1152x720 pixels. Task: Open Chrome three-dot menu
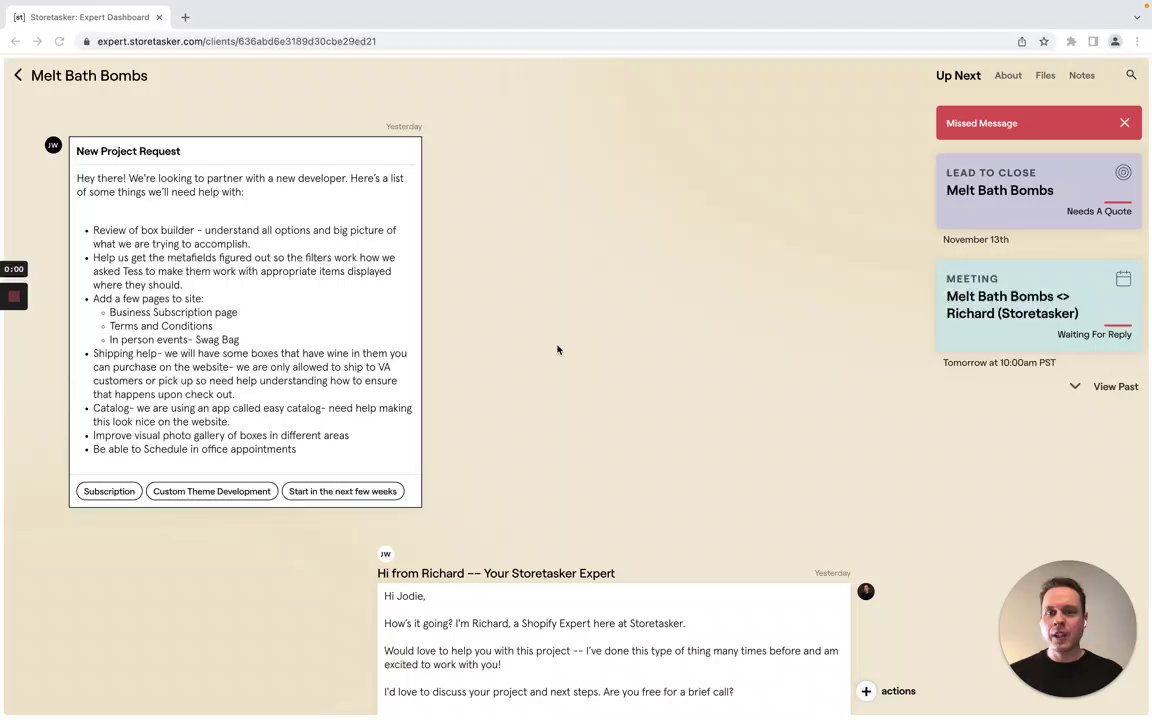1137,41
